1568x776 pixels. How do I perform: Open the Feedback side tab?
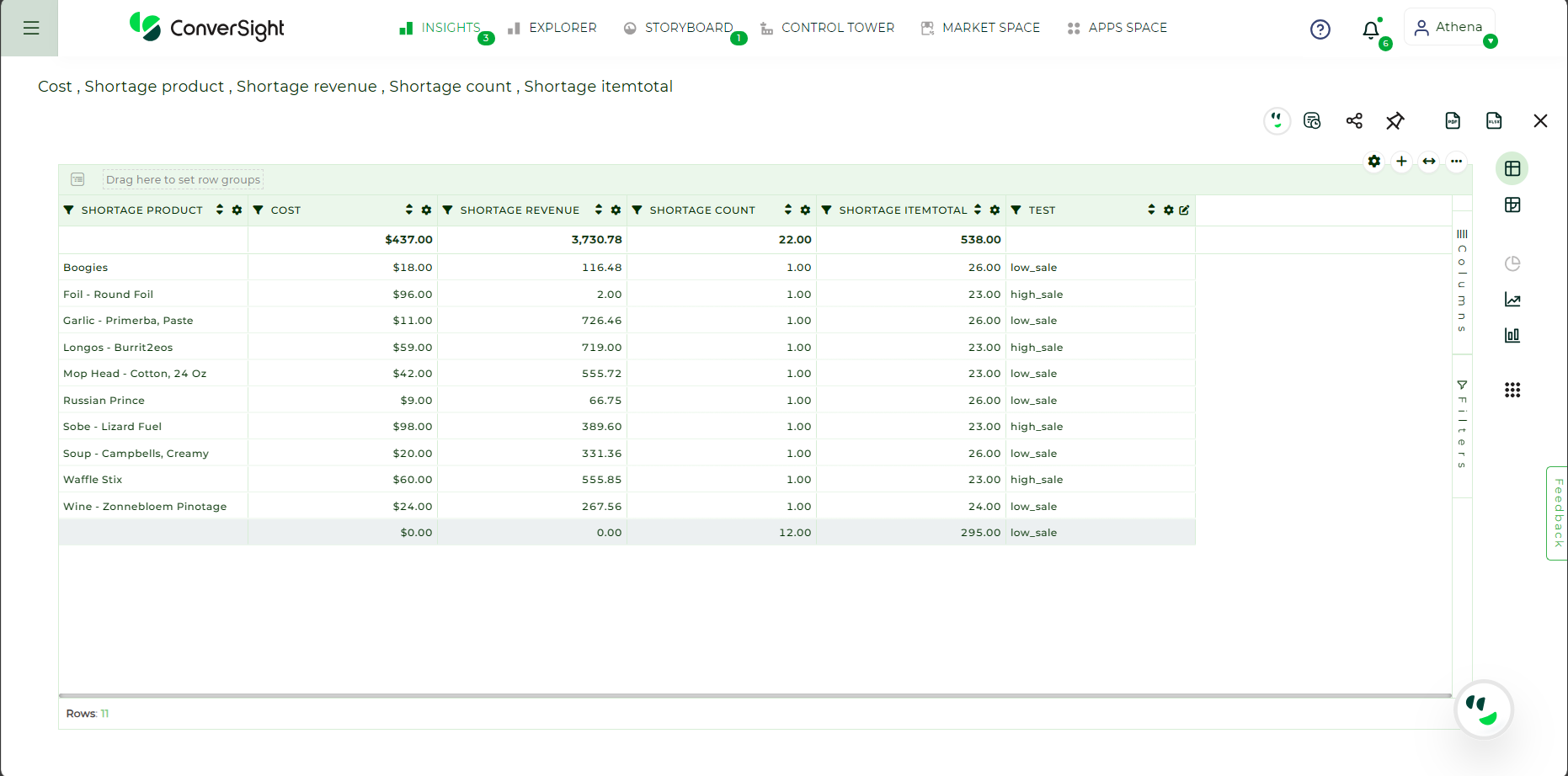1557,513
